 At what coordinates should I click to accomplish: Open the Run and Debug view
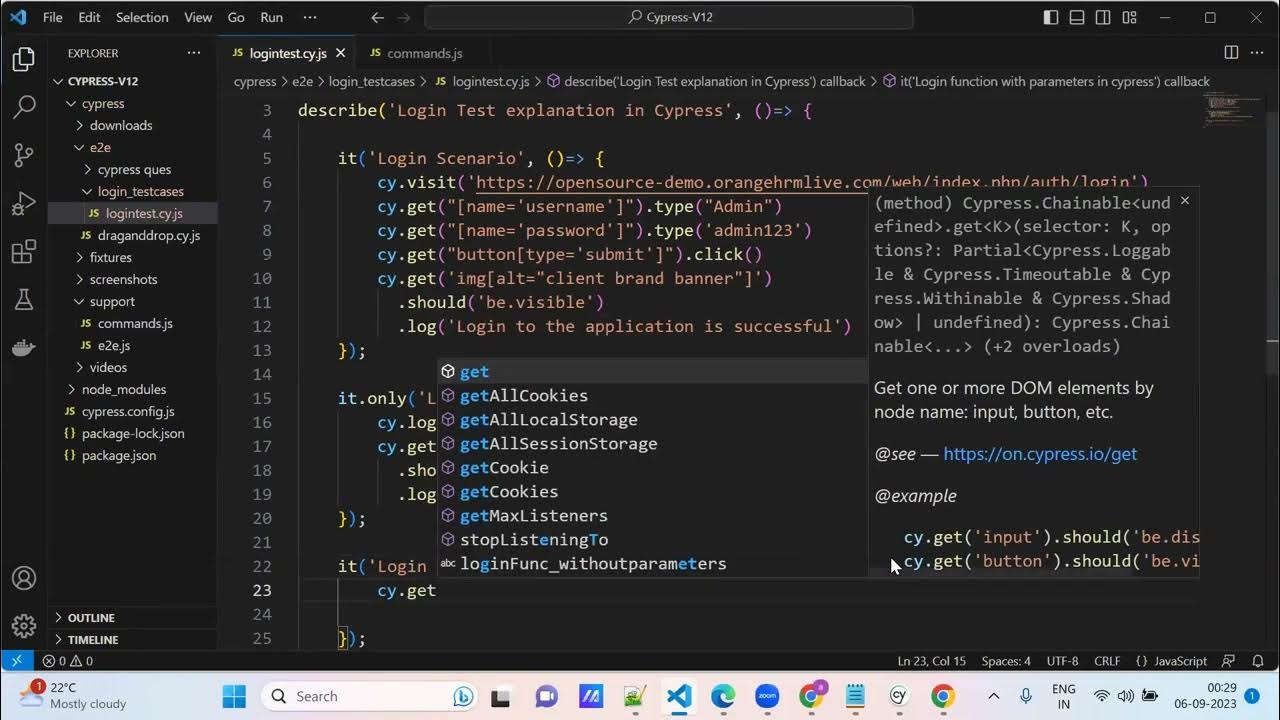24,204
